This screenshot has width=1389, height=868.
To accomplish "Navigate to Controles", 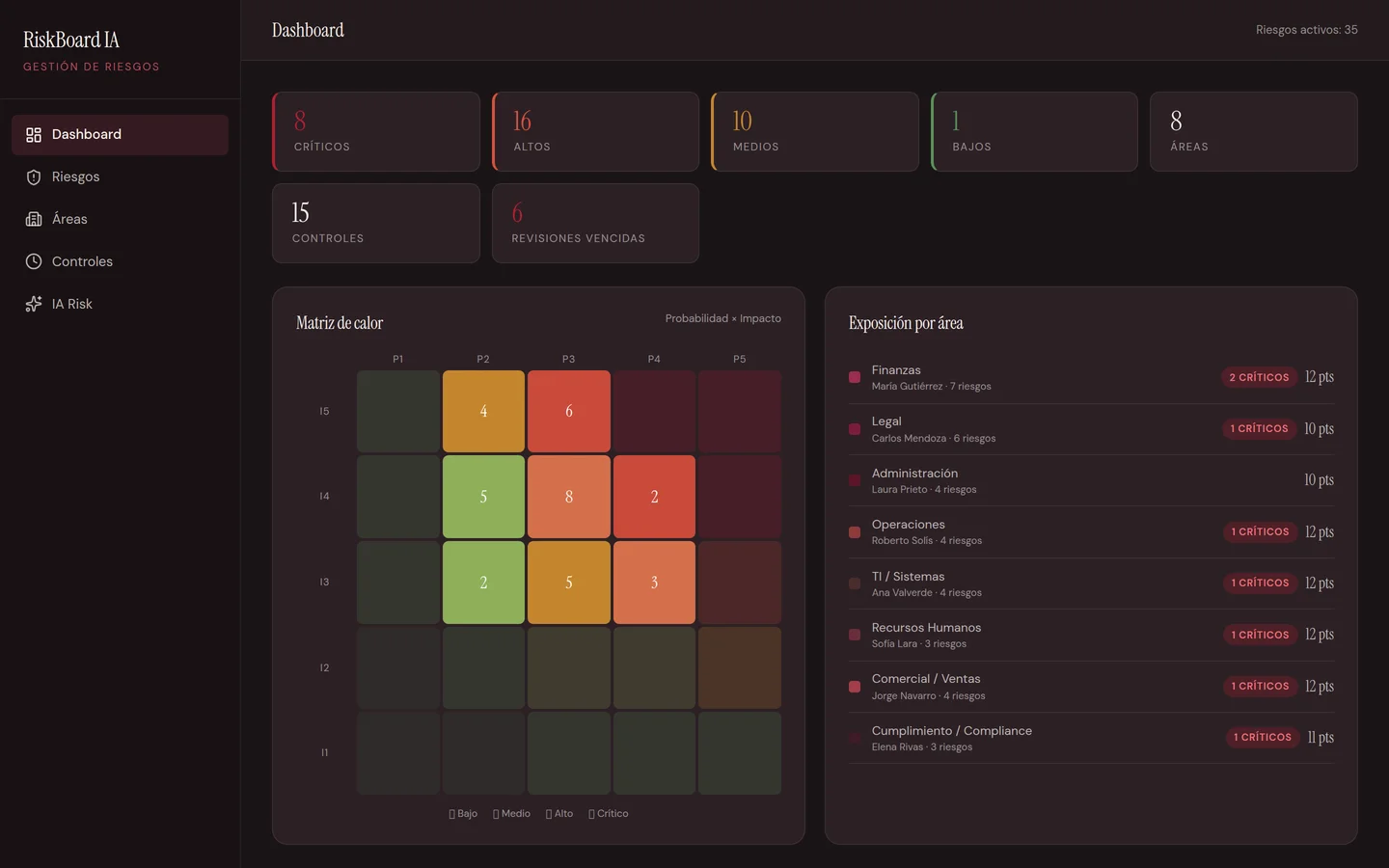I will click(120, 262).
